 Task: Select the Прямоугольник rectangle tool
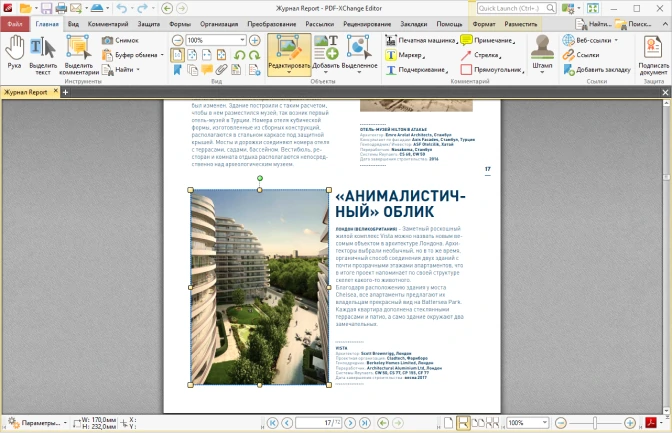point(492,70)
